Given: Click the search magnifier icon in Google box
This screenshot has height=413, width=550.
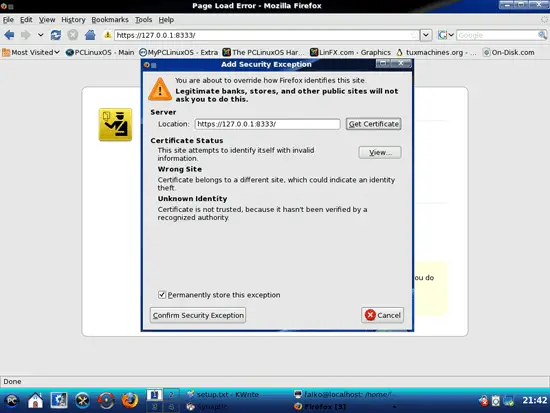Looking at the screenshot, I should (542, 35).
